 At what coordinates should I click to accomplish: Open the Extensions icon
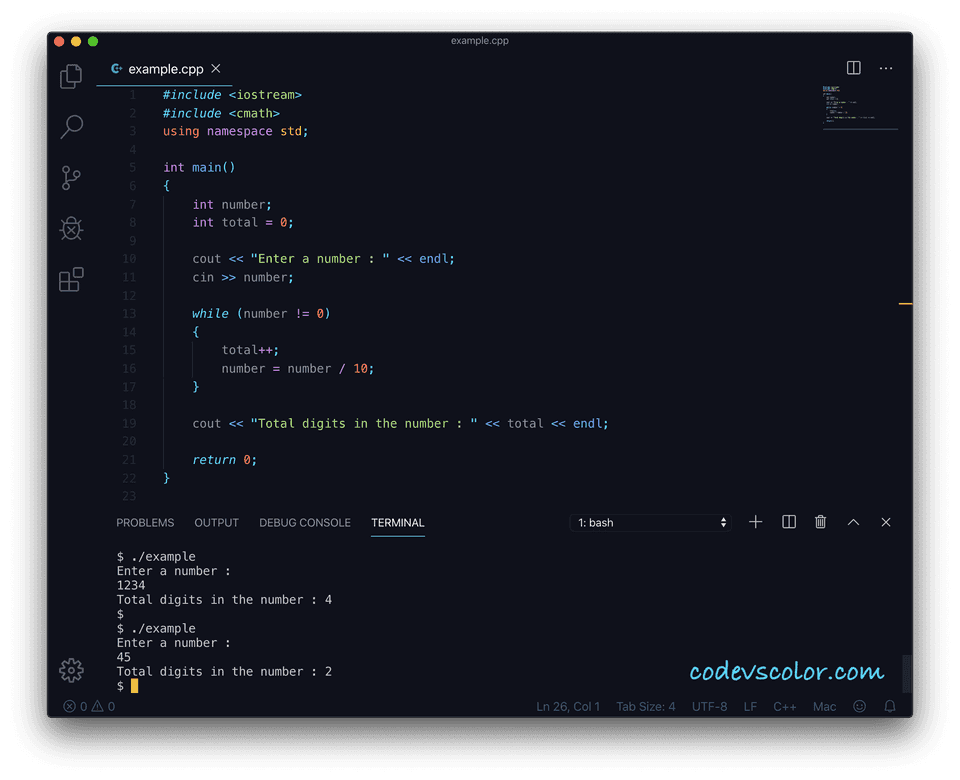(x=70, y=279)
